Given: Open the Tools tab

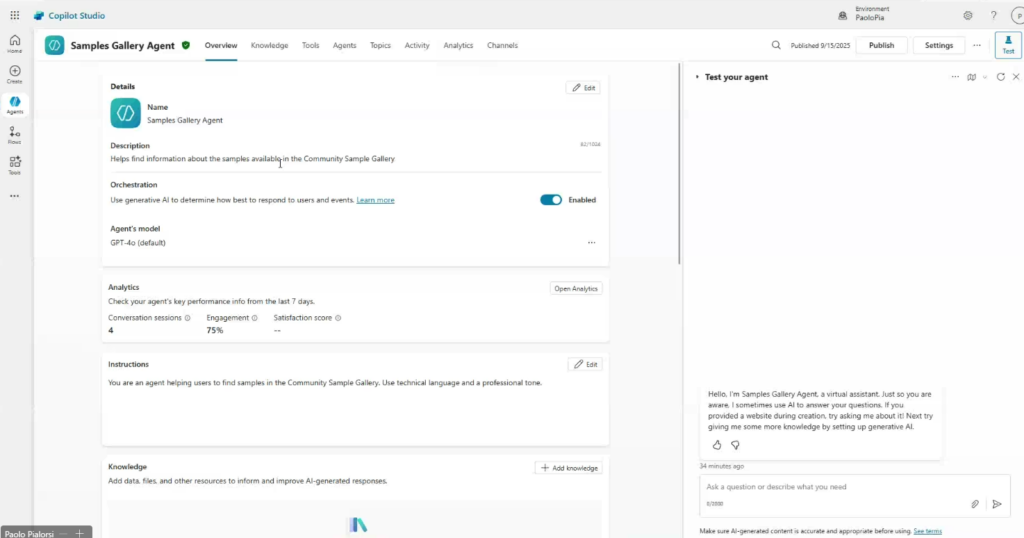Looking at the screenshot, I should (310, 46).
